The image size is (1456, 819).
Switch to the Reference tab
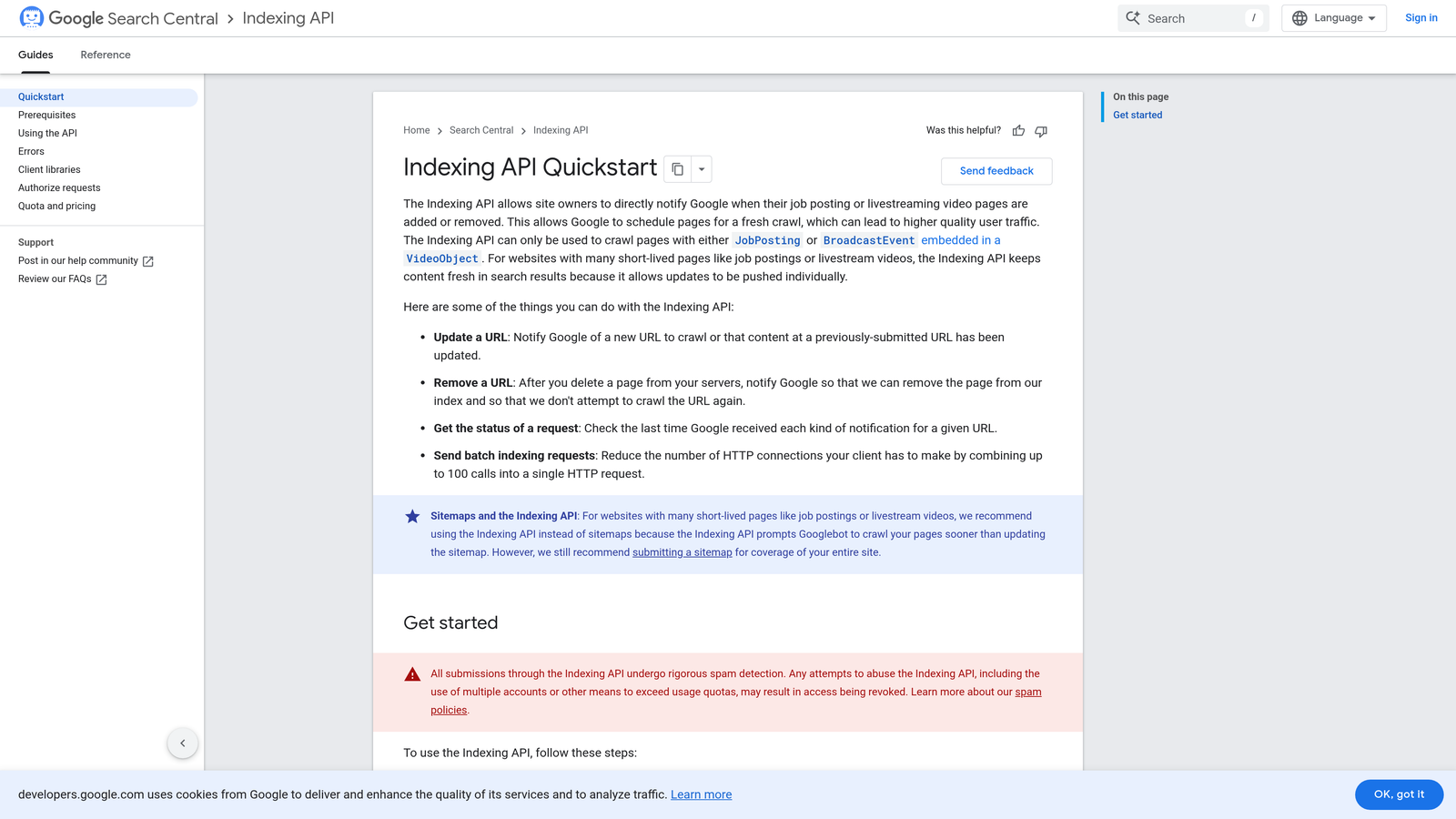[x=105, y=55]
